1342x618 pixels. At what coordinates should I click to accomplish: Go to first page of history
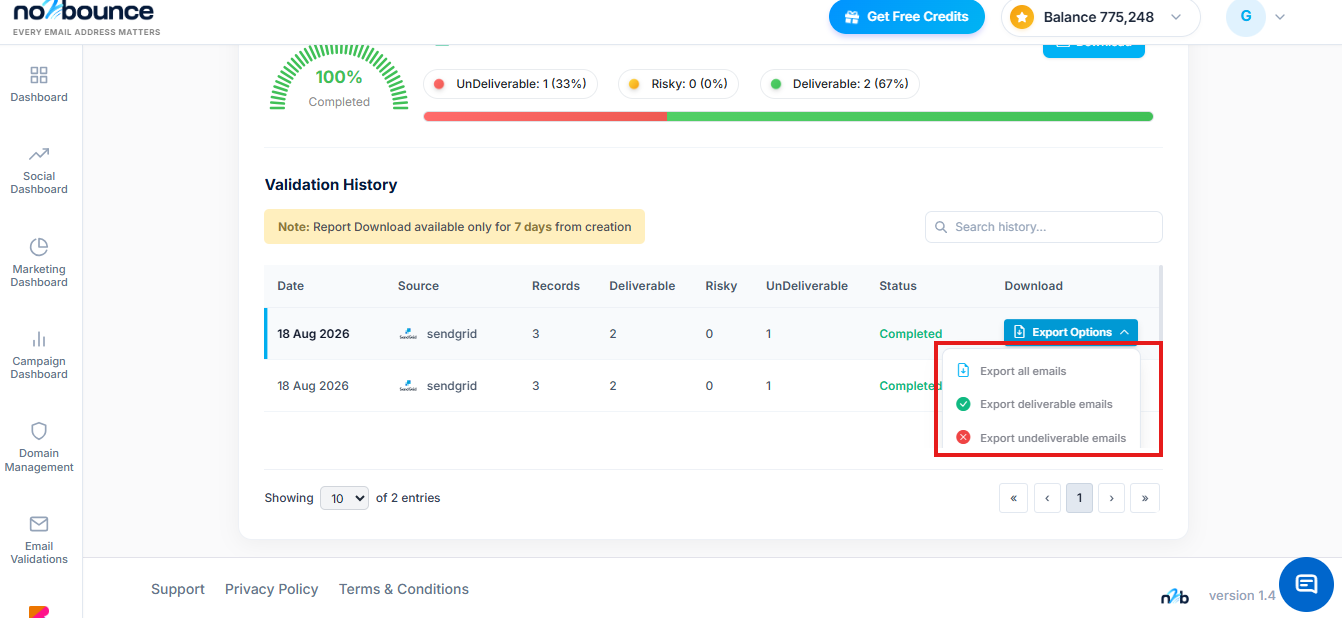pyautogui.click(x=1013, y=498)
